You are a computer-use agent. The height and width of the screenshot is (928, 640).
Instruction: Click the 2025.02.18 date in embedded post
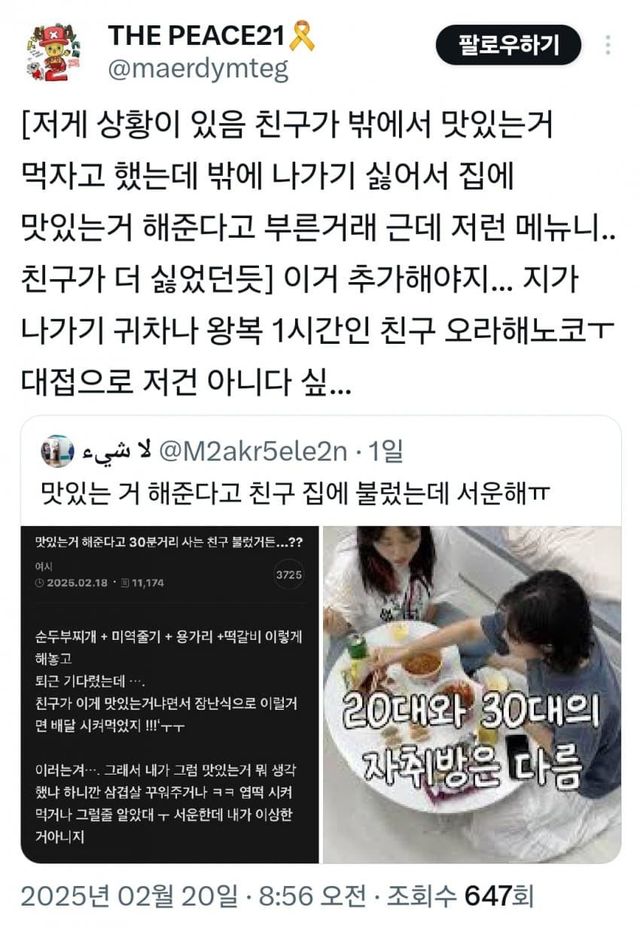point(77,582)
